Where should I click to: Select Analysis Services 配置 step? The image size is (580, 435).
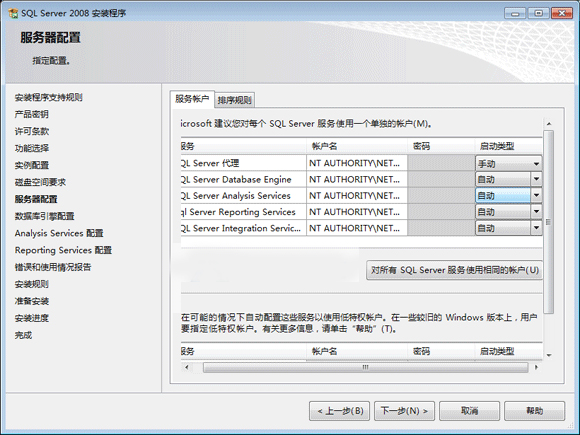tap(59, 233)
